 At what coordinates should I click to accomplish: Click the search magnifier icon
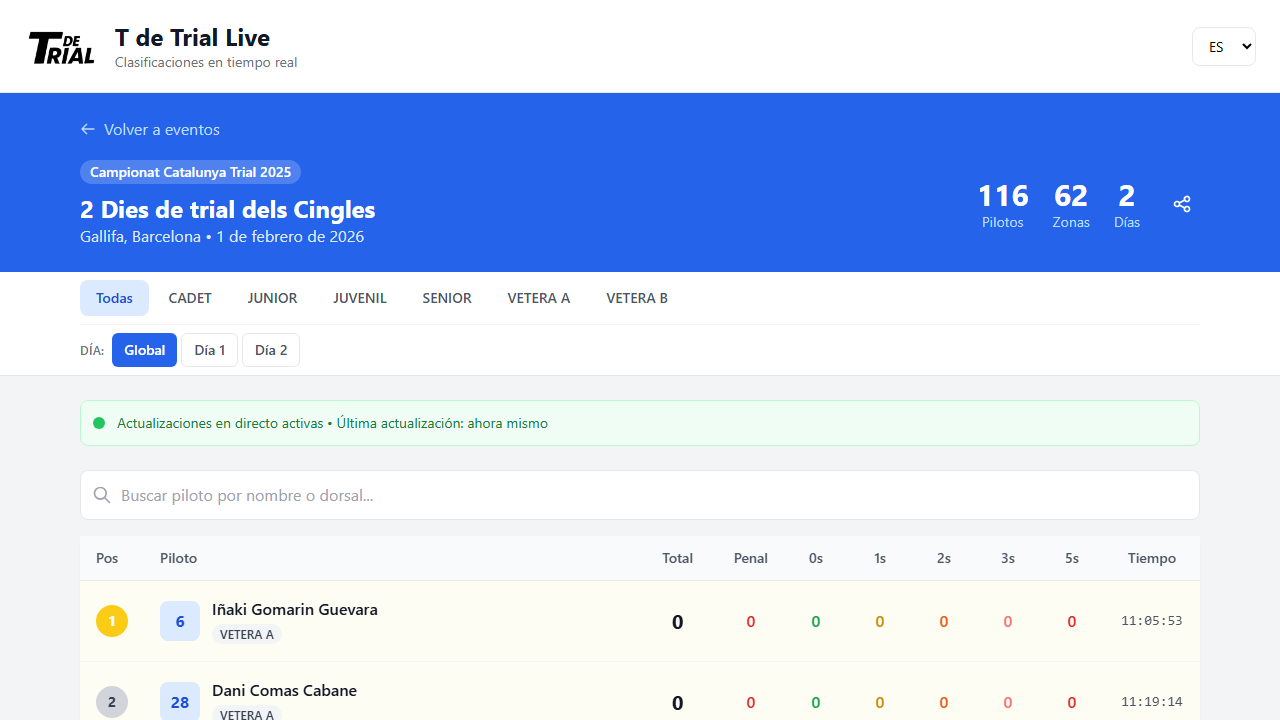[x=101, y=495]
